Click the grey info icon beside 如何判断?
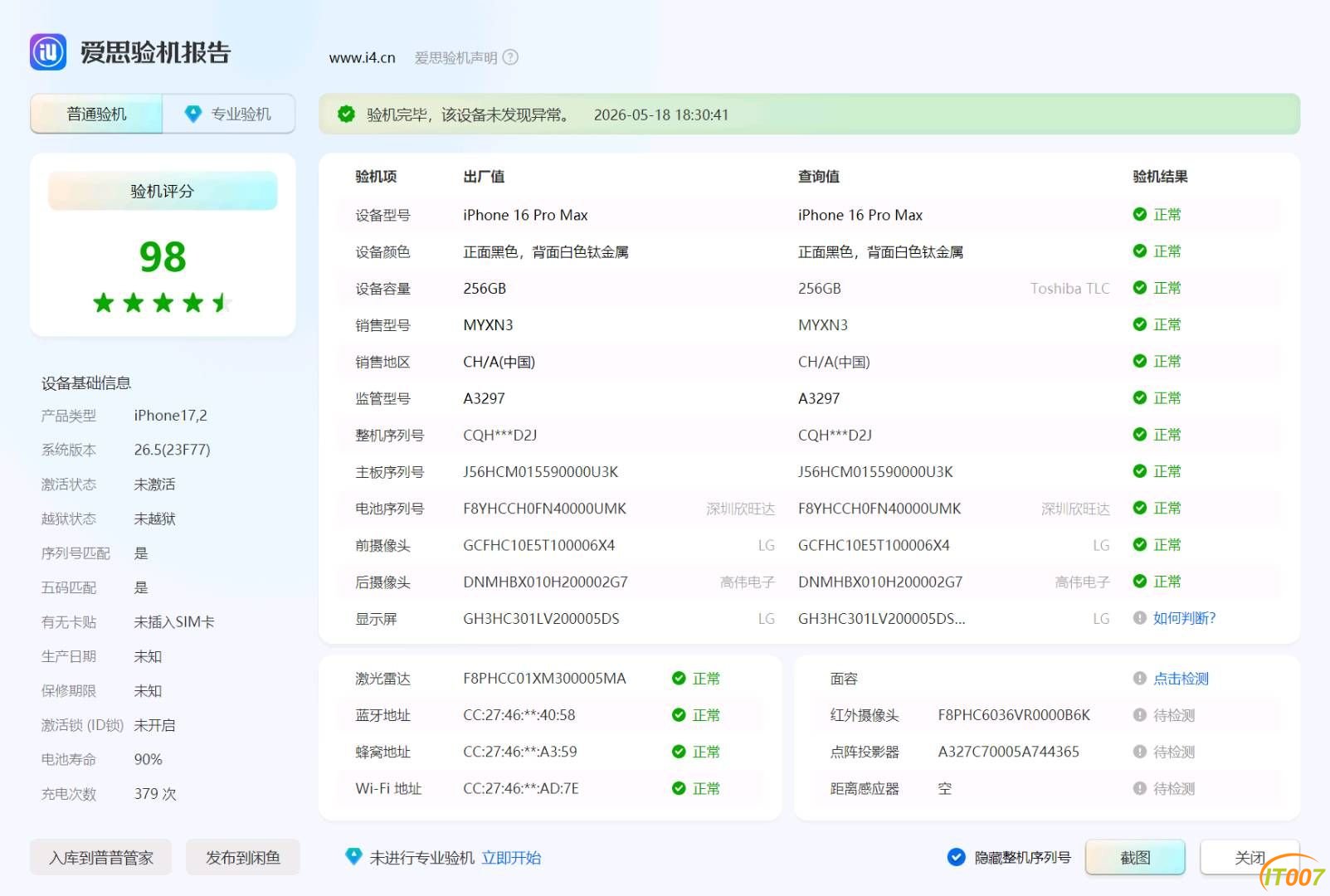This screenshot has width=1330, height=896. click(x=1140, y=618)
